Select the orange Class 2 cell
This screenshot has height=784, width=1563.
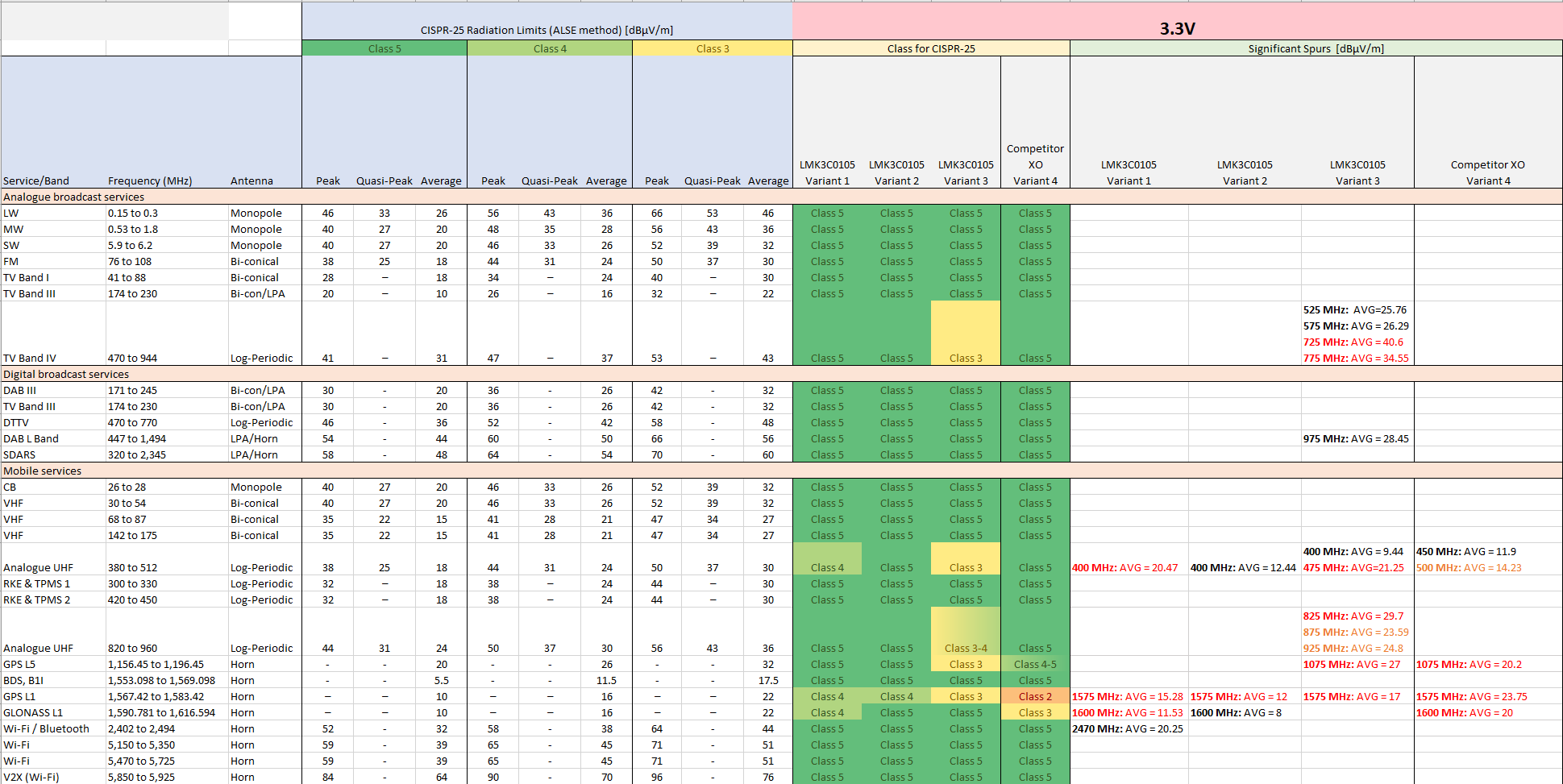[x=1035, y=696]
